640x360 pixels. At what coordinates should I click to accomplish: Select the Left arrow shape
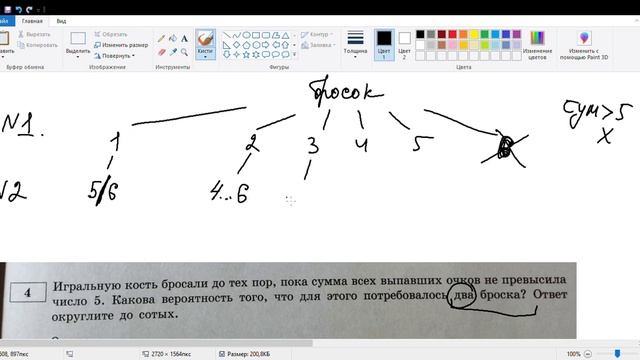(x=276, y=45)
